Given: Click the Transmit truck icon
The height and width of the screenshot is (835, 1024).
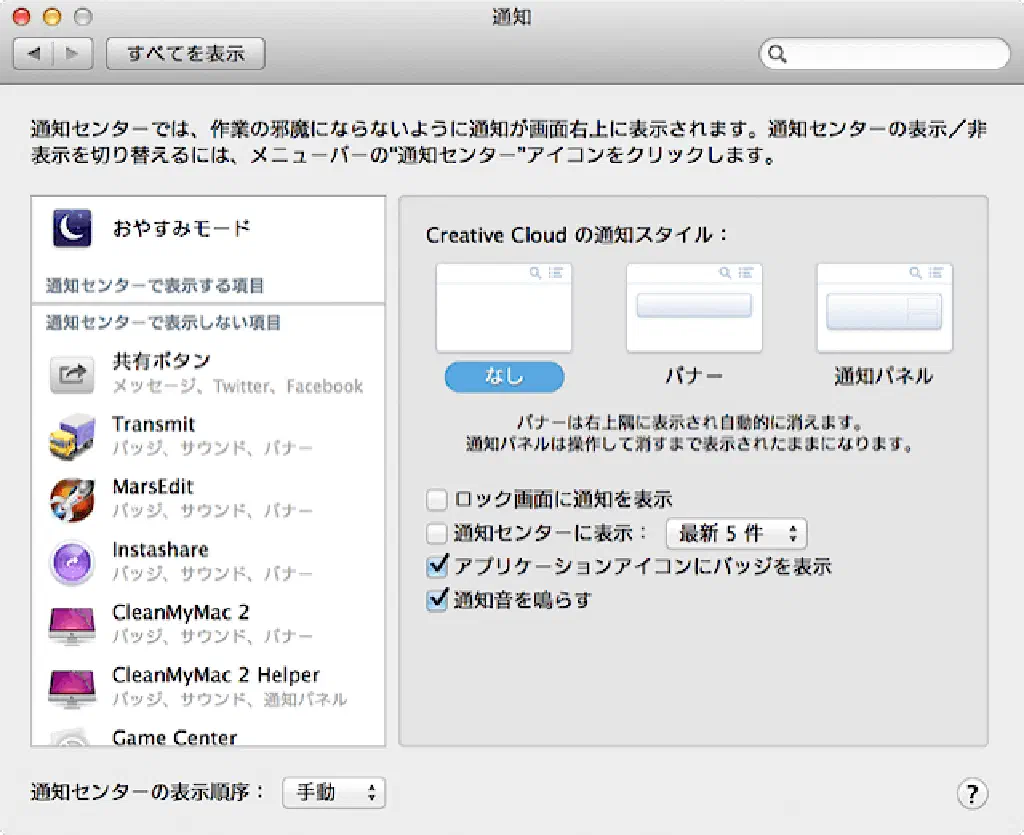Looking at the screenshot, I should [x=72, y=436].
